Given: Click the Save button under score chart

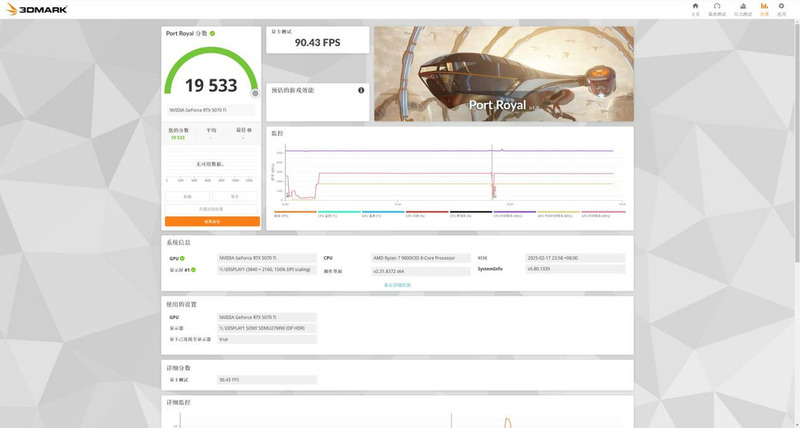Looking at the screenshot, I should pos(235,196).
